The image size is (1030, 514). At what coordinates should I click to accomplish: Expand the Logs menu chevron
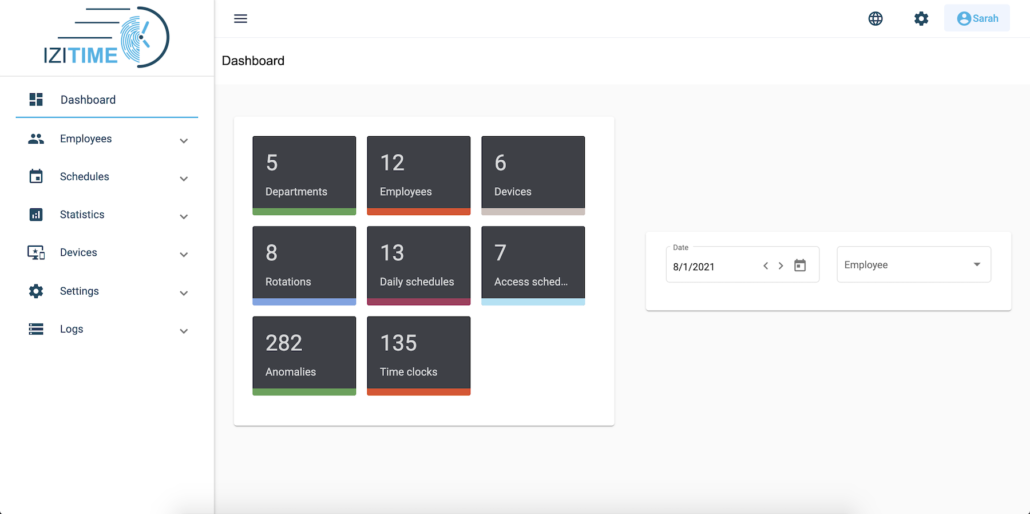(x=184, y=331)
